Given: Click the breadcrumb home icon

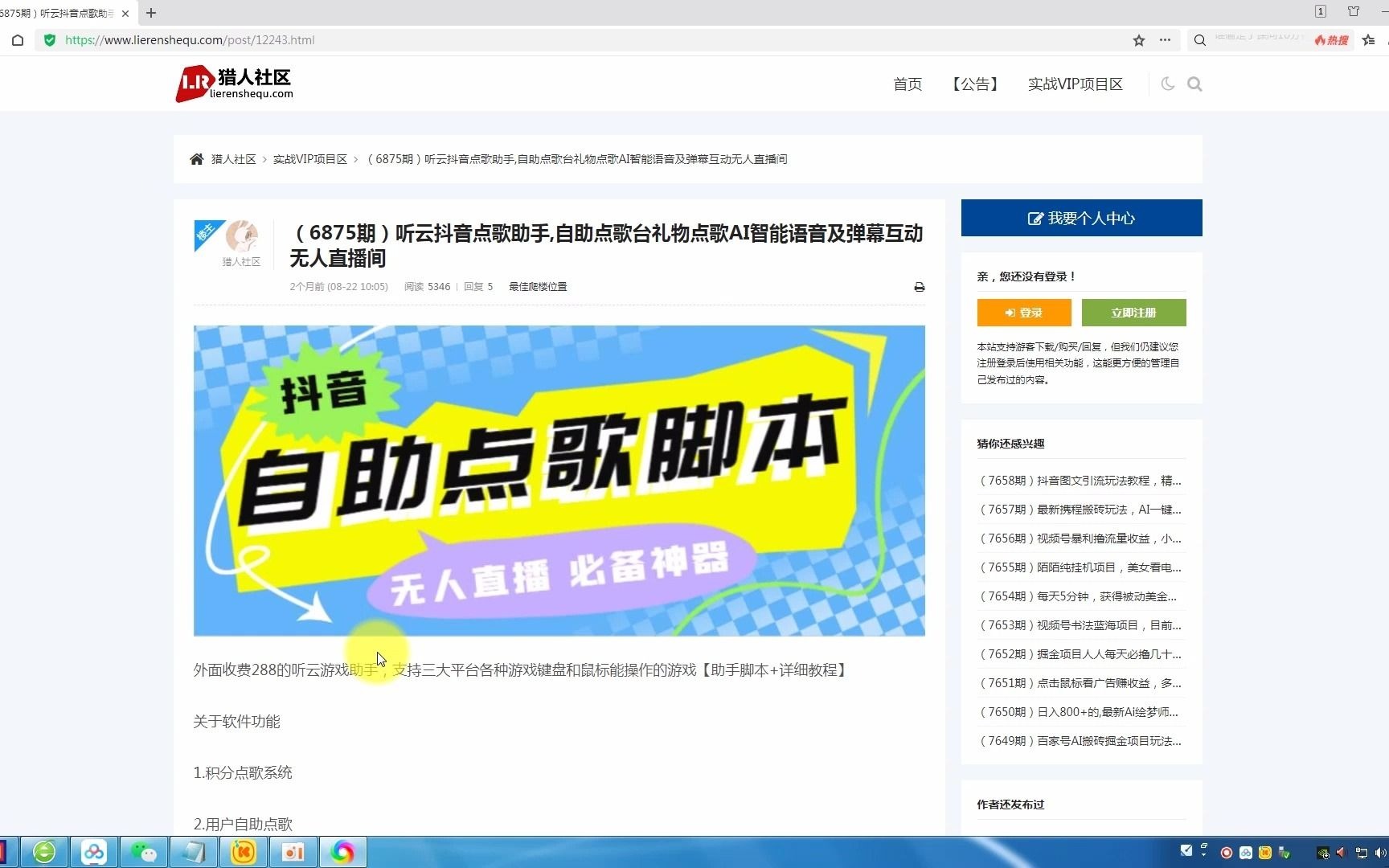Looking at the screenshot, I should [x=196, y=159].
